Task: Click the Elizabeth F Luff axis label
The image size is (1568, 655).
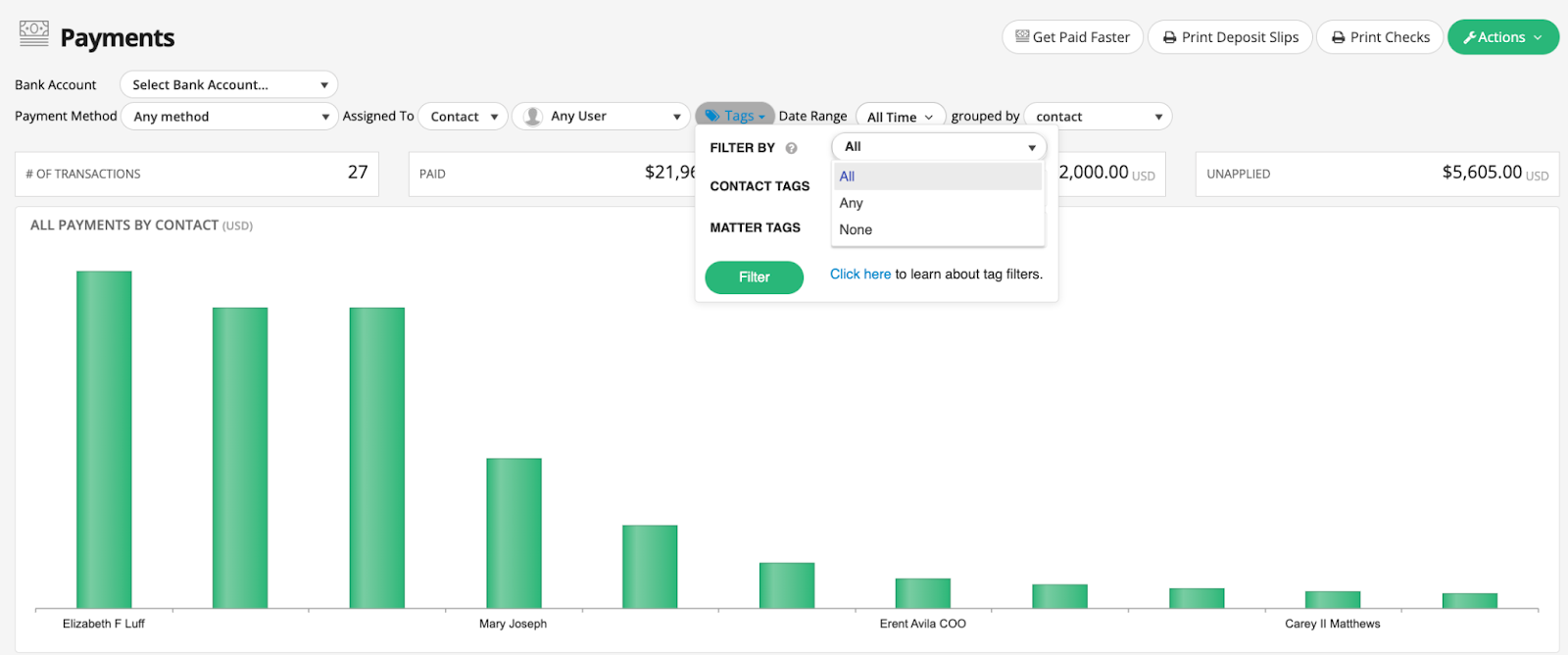Action: (104, 624)
